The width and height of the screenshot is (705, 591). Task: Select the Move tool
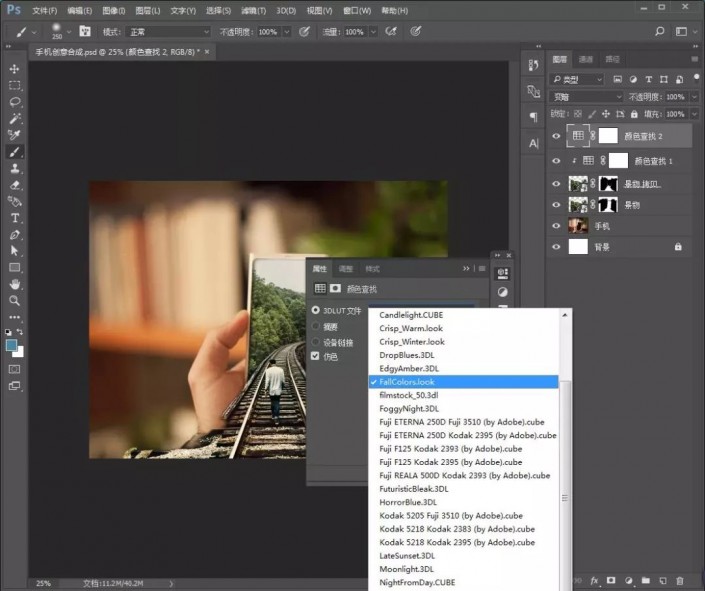tap(14, 68)
